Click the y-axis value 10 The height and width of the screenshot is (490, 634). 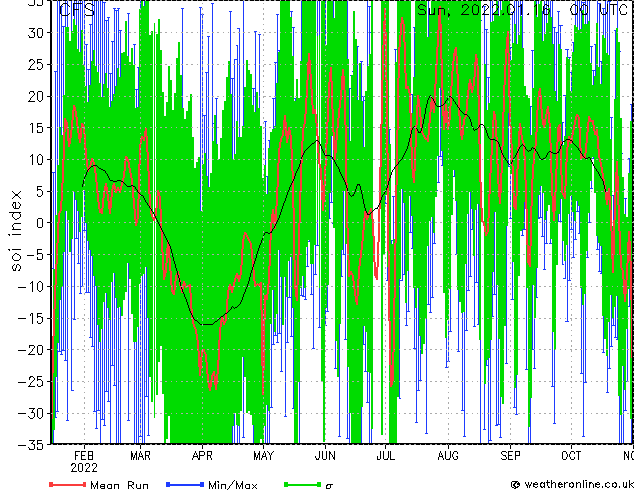point(36,160)
